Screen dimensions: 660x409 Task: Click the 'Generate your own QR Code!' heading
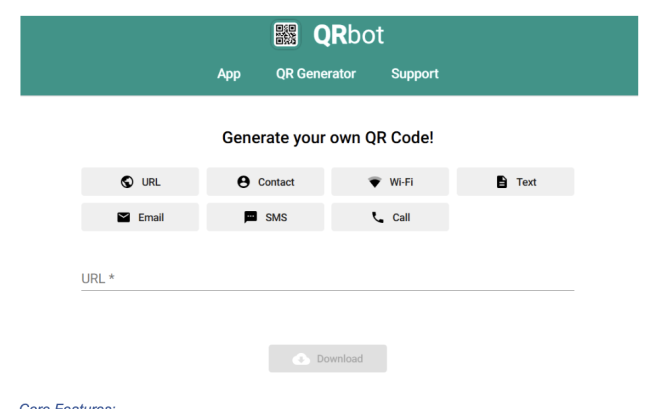(x=328, y=138)
